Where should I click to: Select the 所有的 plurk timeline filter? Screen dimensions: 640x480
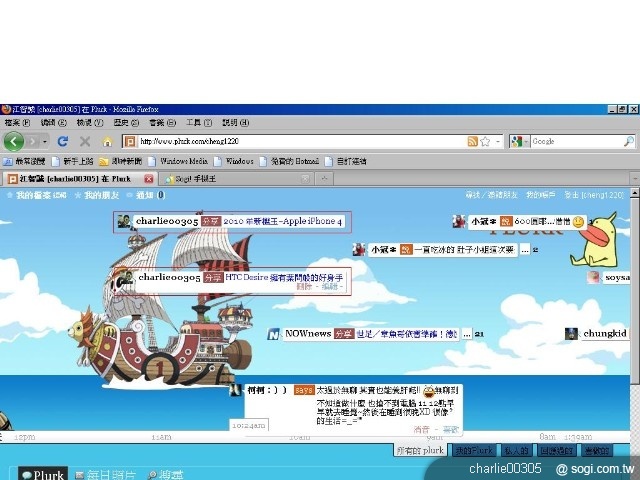click(x=418, y=450)
